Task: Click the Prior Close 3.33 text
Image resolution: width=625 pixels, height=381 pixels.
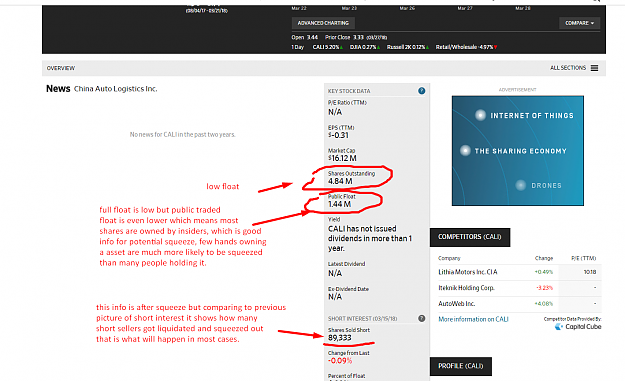Action: (x=344, y=37)
